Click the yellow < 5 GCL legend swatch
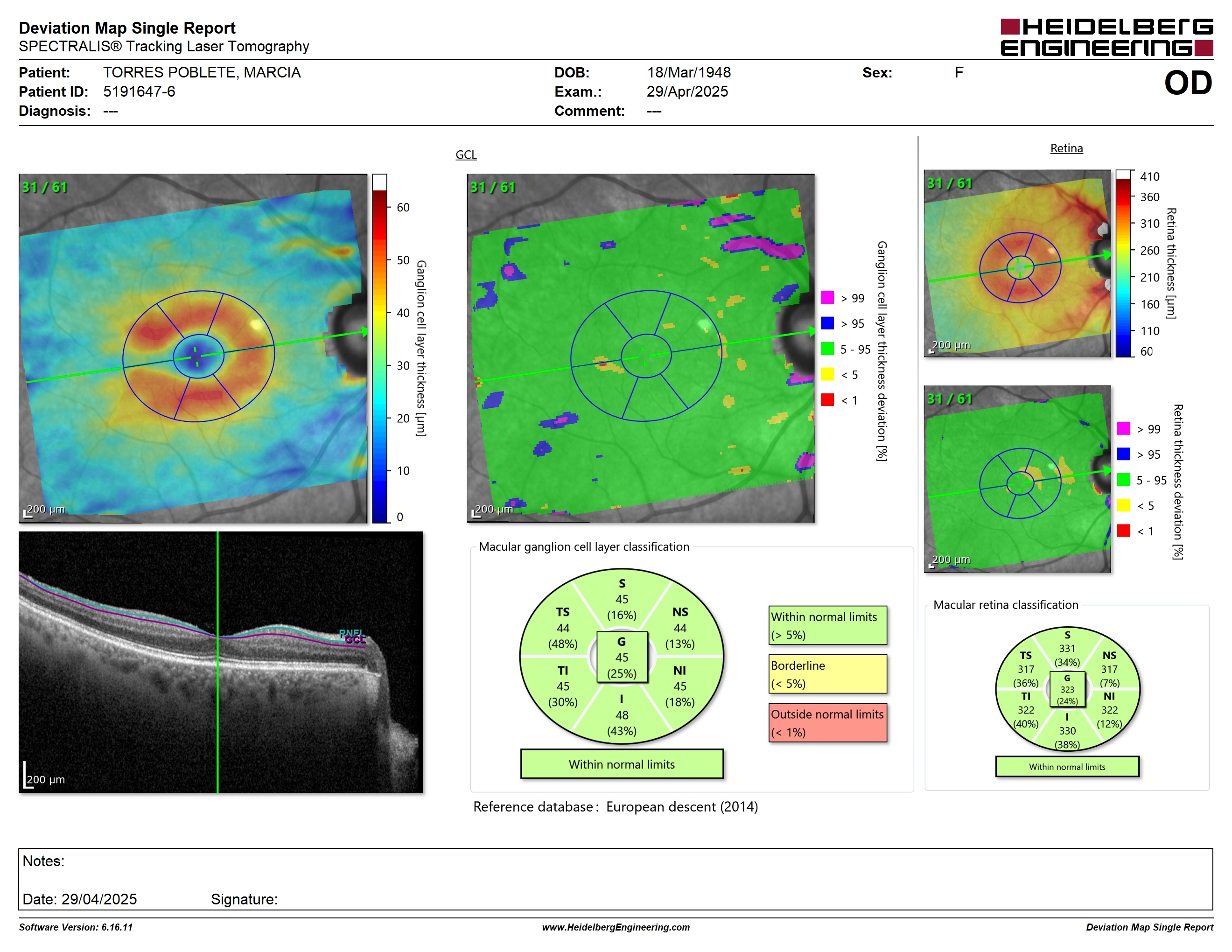Viewport: 1232px width, 952px height. click(827, 374)
